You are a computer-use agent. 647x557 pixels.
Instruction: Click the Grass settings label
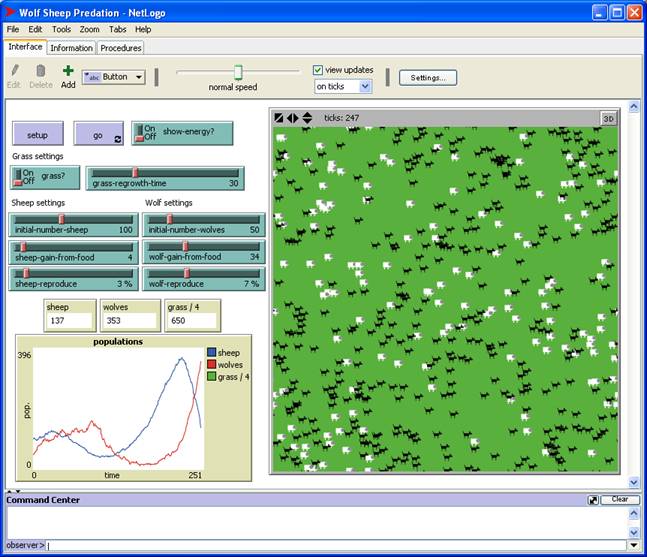point(38,156)
